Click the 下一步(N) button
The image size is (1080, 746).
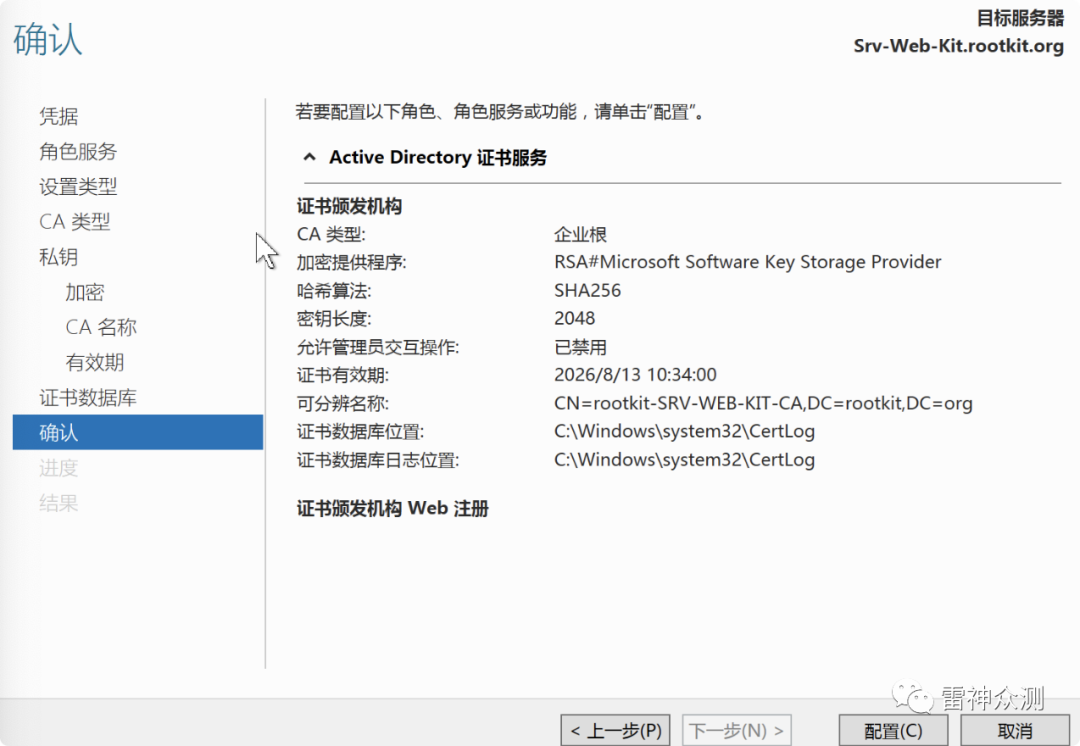(736, 730)
